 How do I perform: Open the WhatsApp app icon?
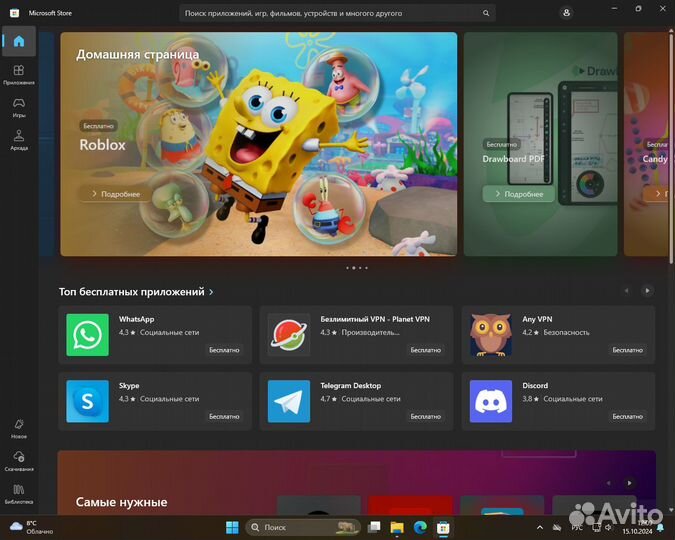pos(87,335)
